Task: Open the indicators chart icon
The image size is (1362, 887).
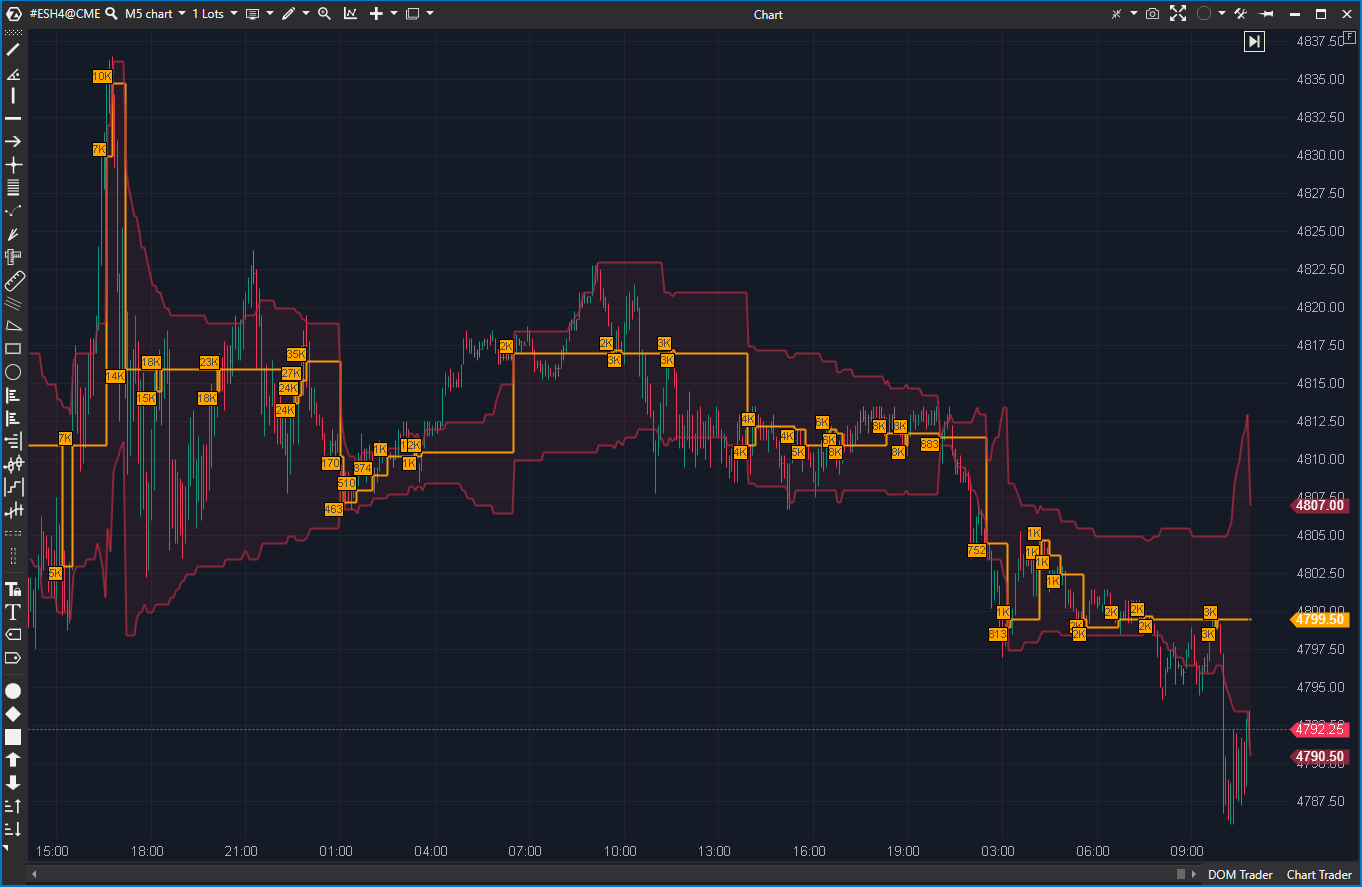Action: (350, 14)
